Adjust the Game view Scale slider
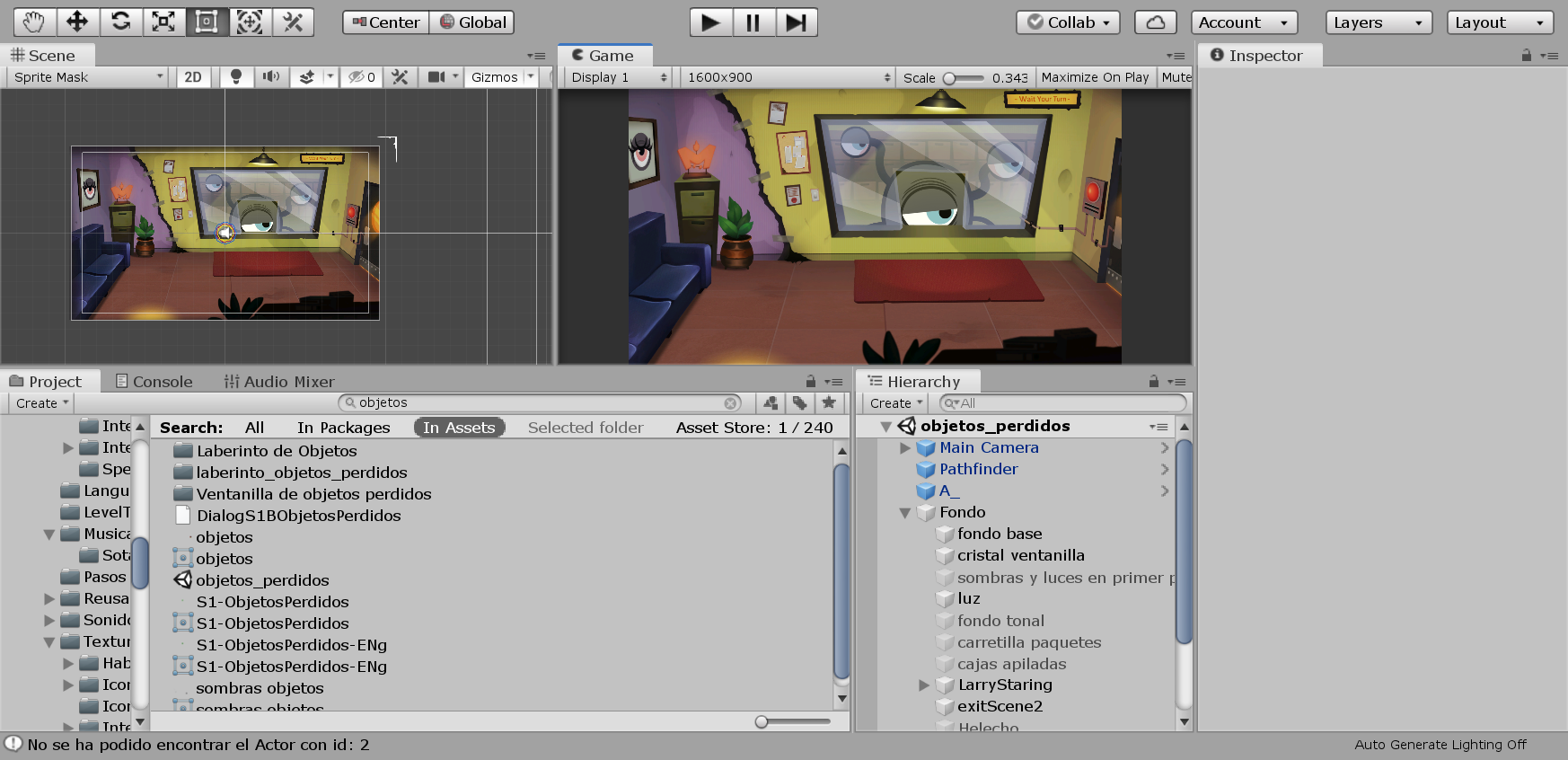1568x760 pixels. click(x=950, y=78)
